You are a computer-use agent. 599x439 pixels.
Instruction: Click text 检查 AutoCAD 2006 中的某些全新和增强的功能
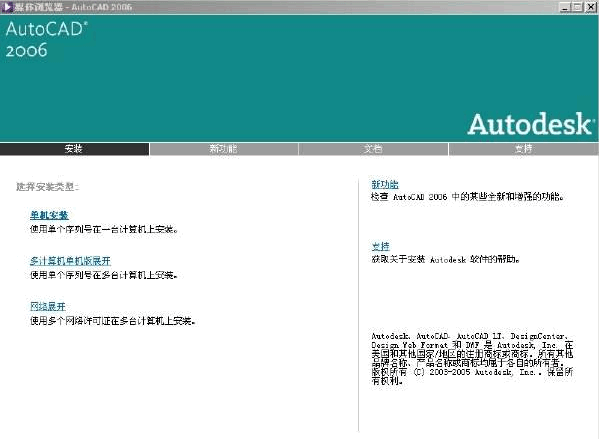(468, 197)
